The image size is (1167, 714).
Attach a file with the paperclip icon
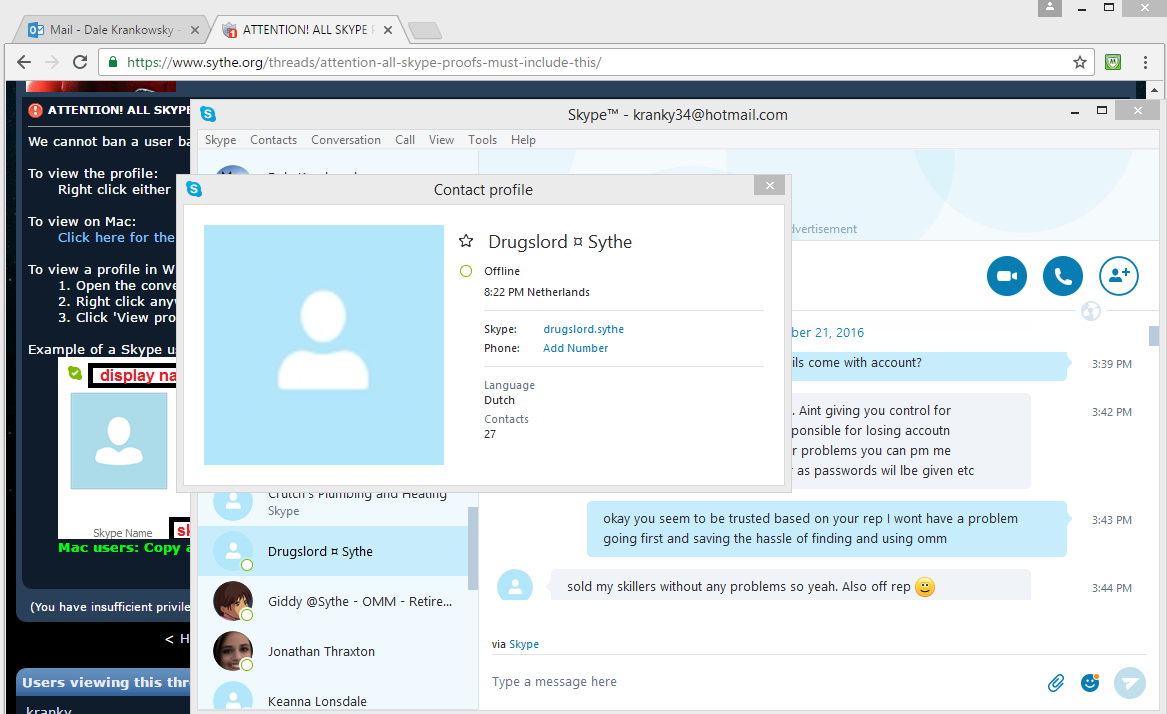click(x=1055, y=683)
